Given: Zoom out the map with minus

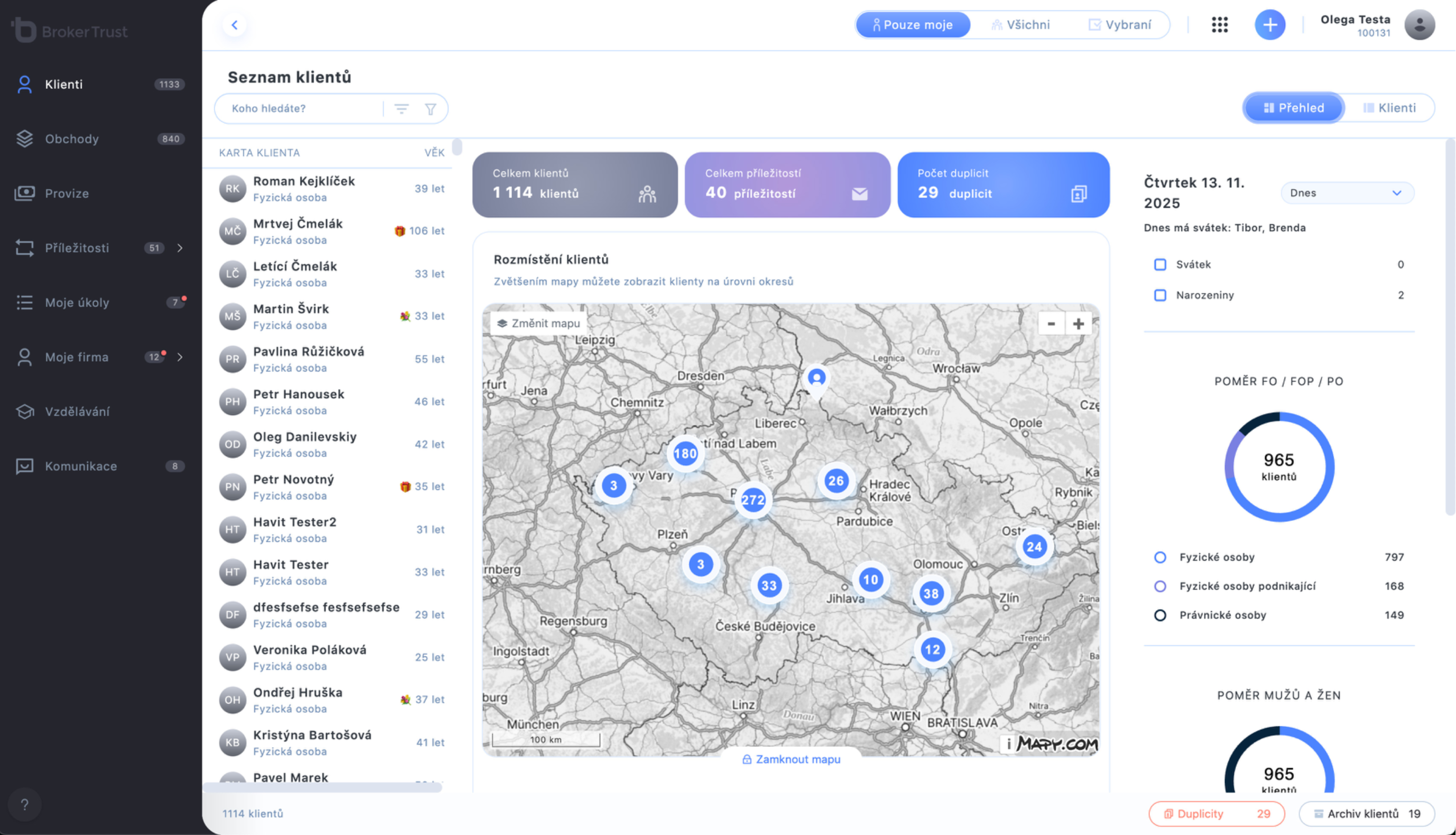Looking at the screenshot, I should coord(1051,323).
